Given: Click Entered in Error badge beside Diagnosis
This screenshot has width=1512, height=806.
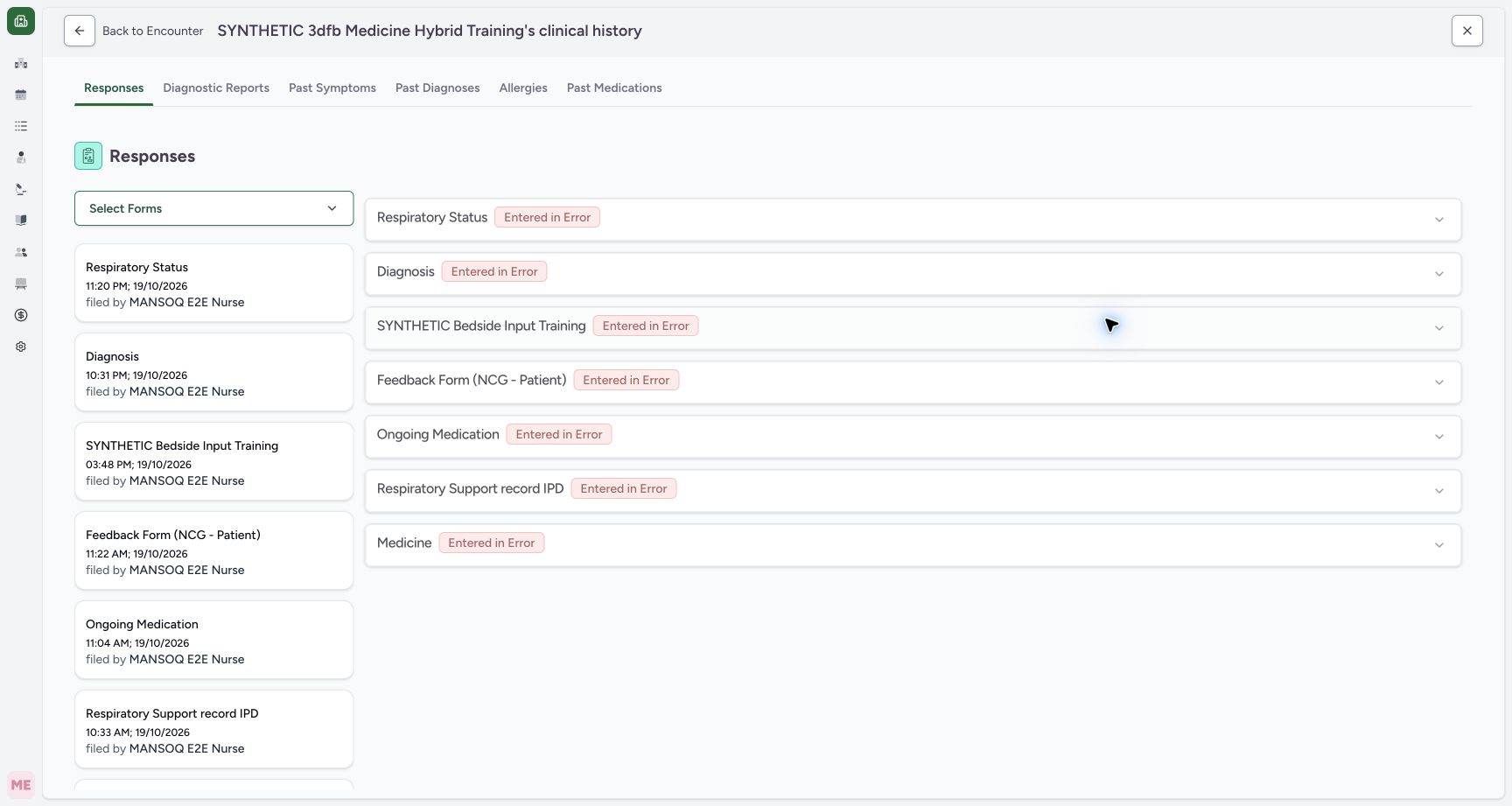Looking at the screenshot, I should 494,271.
